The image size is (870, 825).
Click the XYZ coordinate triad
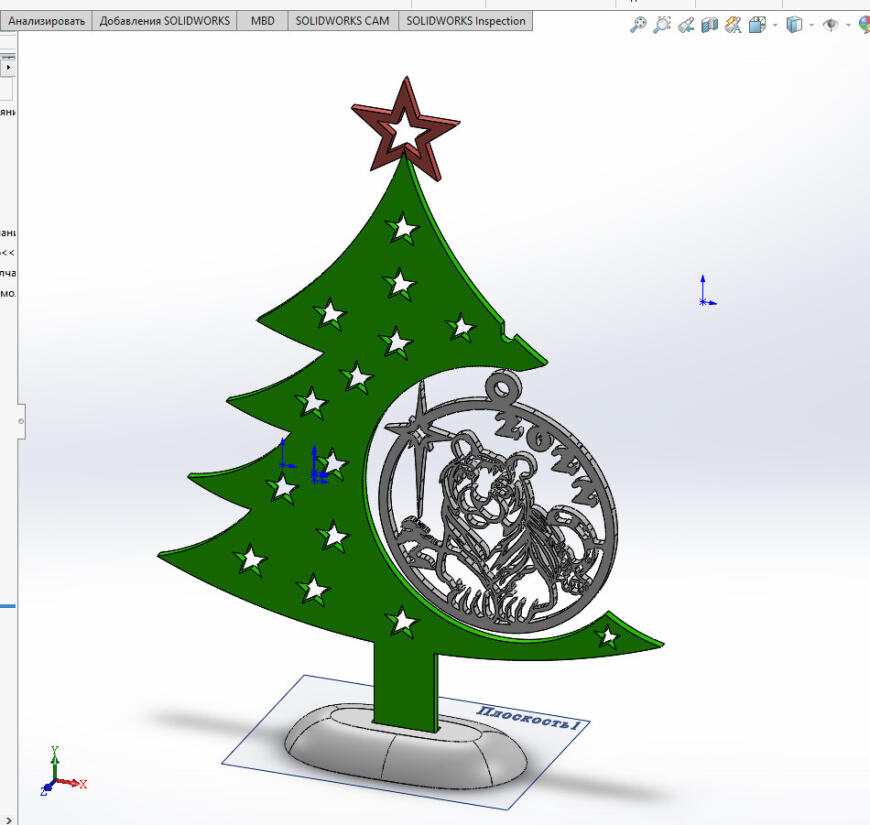(x=62, y=773)
